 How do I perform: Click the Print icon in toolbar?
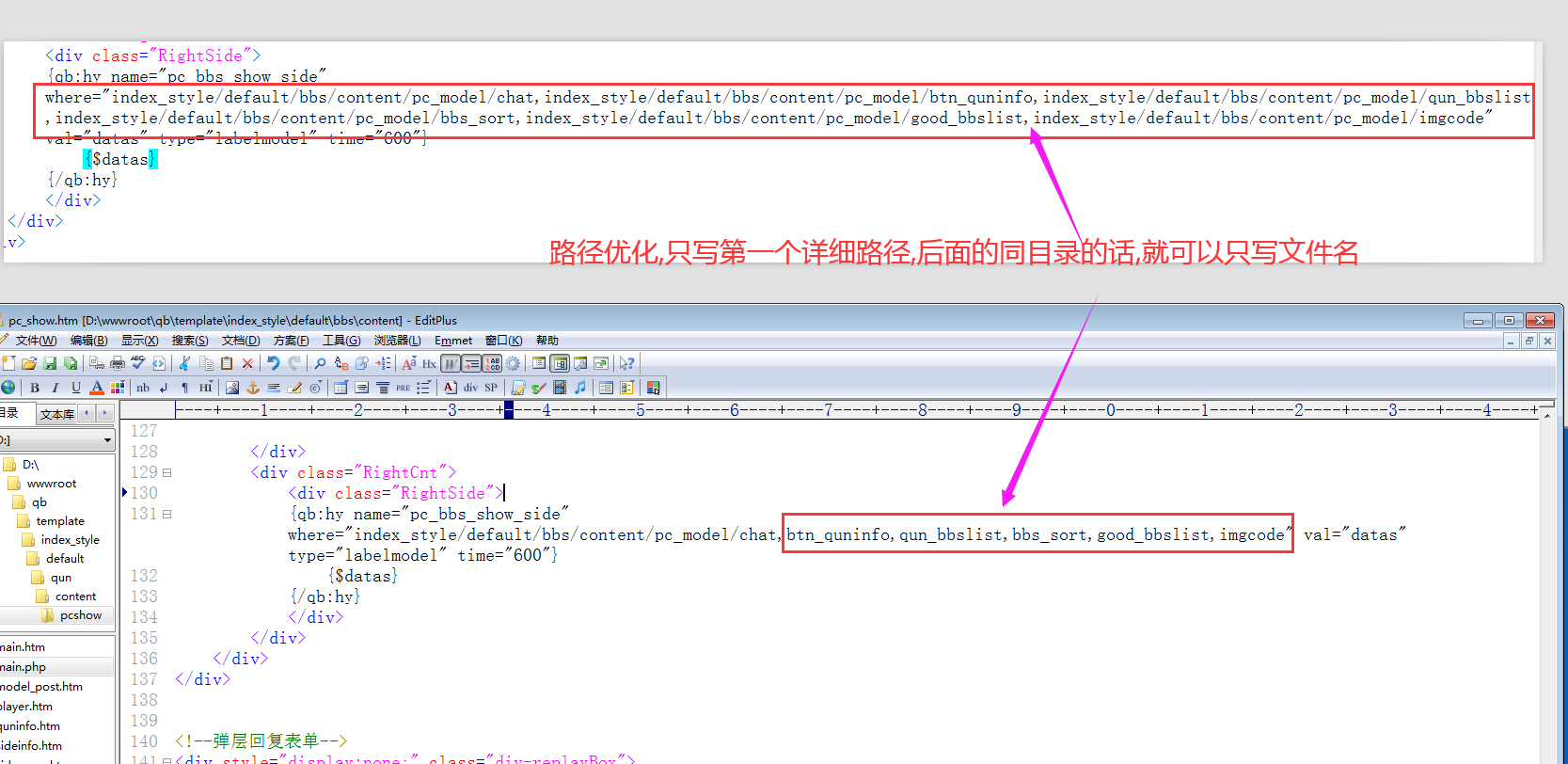(118, 363)
